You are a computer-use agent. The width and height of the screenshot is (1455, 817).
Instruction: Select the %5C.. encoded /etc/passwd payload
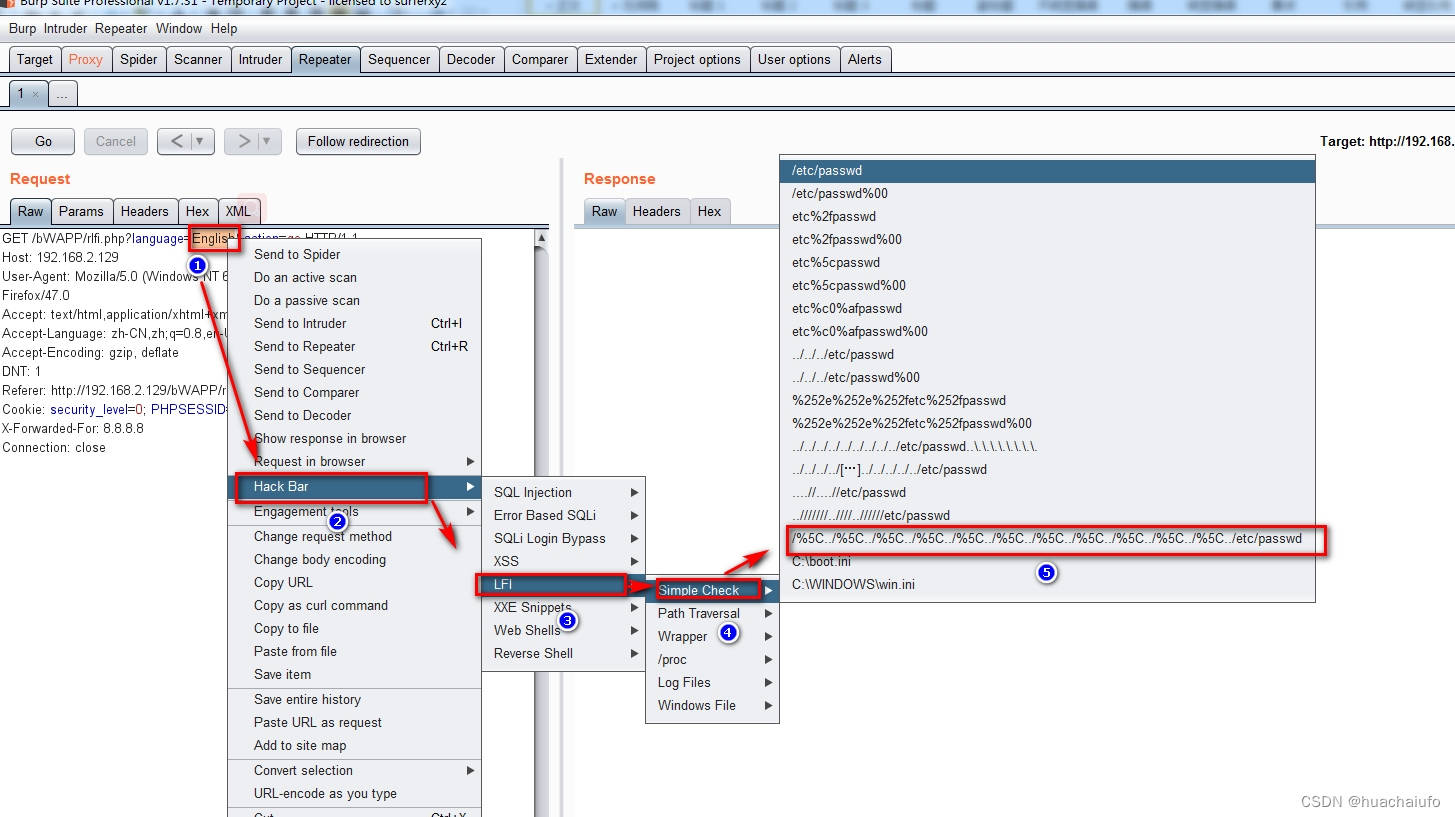1047,538
